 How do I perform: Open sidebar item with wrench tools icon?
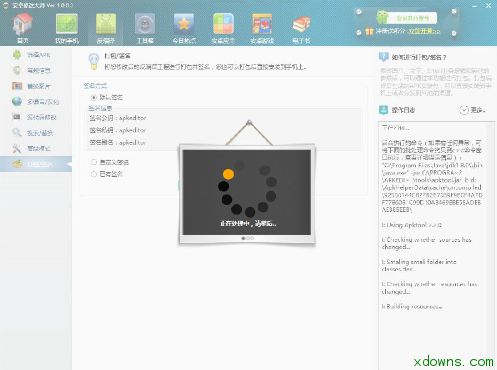(x=36, y=148)
